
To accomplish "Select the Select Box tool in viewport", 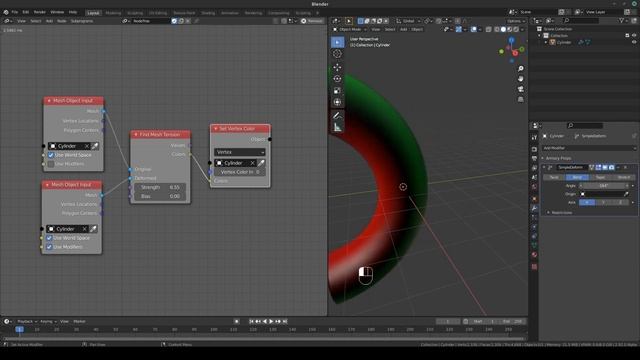I will click(337, 42).
